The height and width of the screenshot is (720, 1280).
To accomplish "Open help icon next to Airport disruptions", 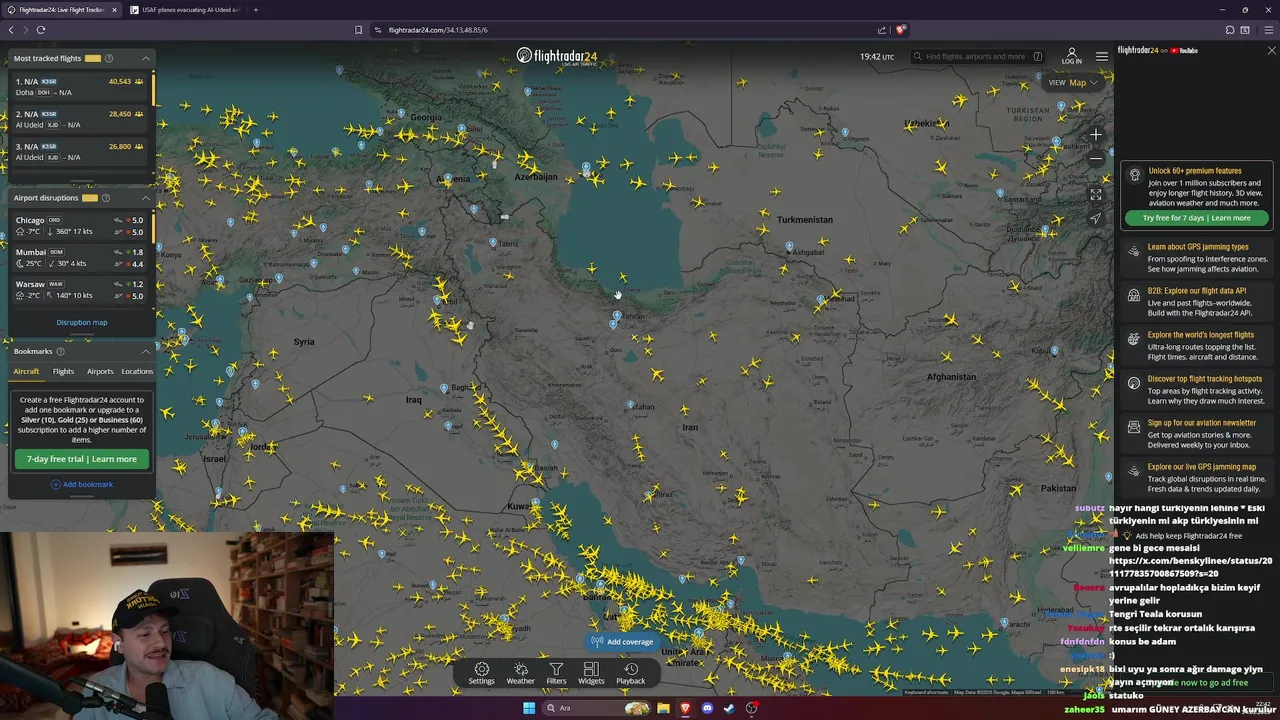I will click(106, 198).
